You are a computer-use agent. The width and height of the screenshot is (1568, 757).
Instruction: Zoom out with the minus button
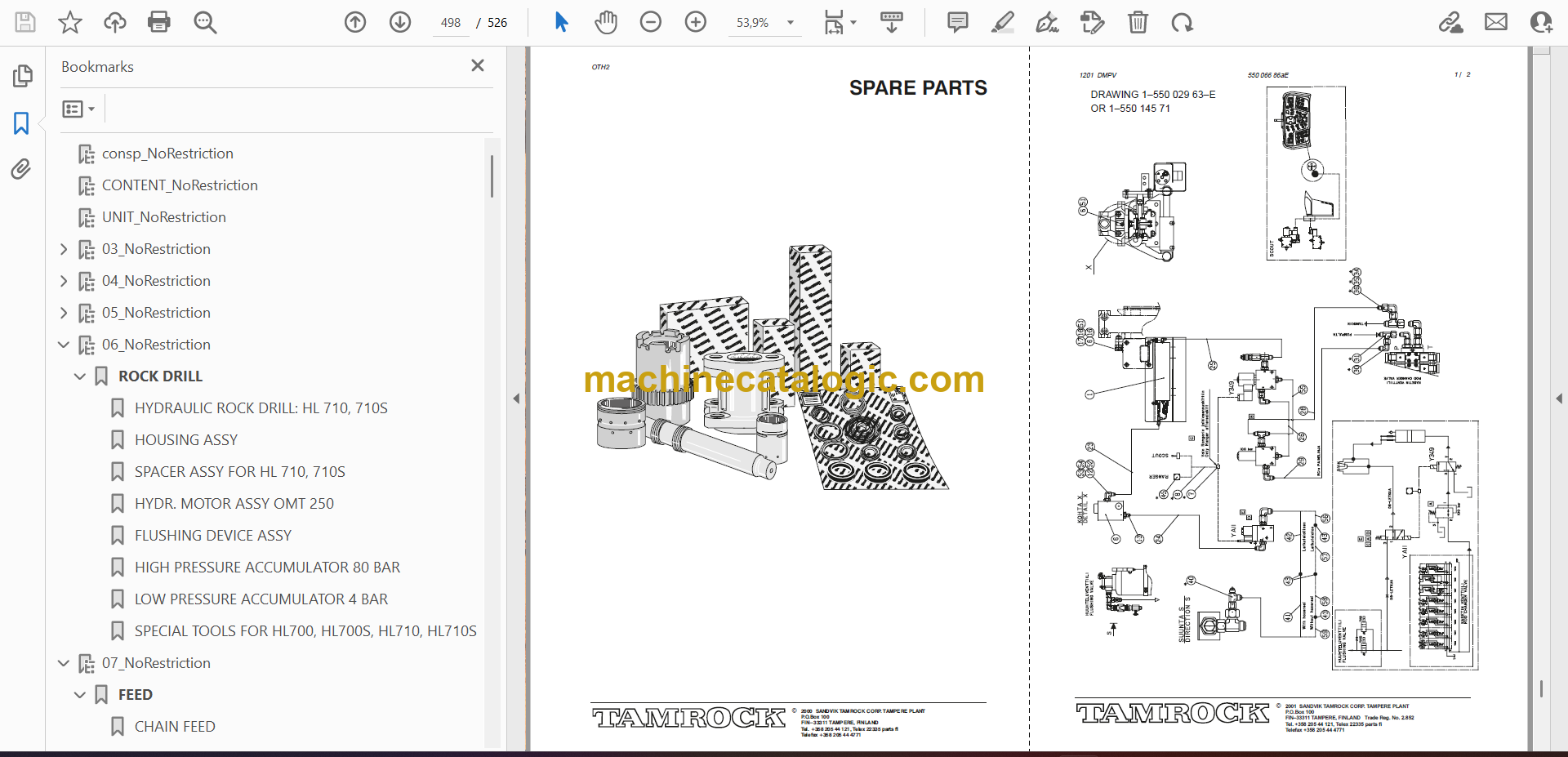(x=651, y=22)
